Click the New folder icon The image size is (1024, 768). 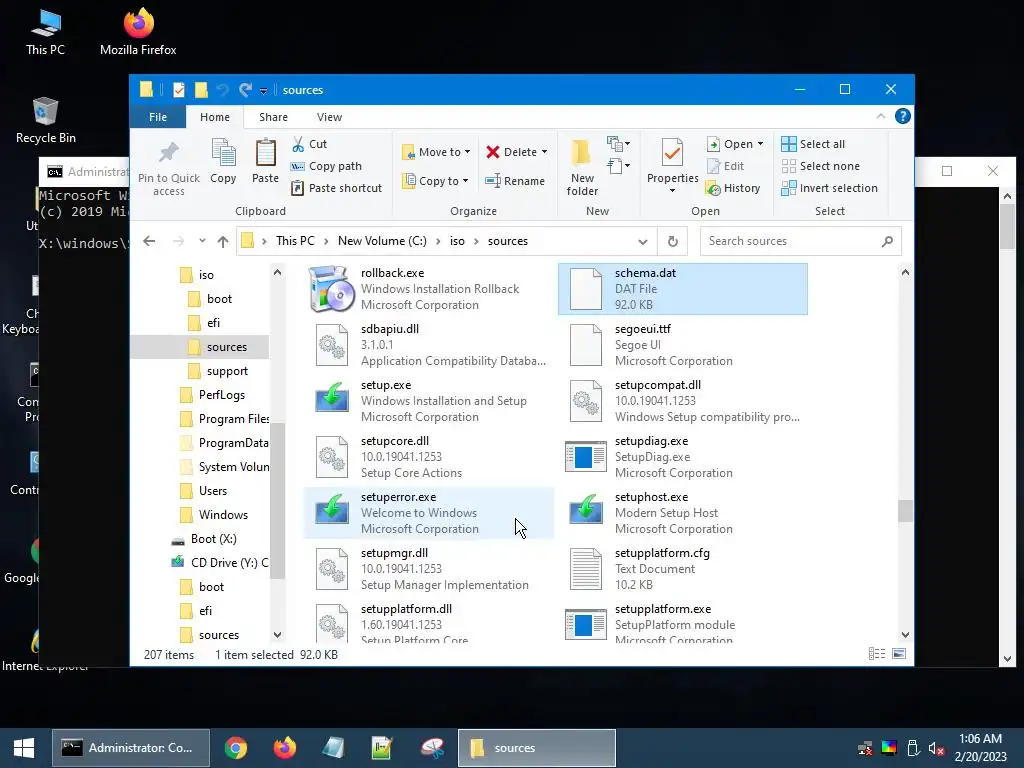point(581,152)
